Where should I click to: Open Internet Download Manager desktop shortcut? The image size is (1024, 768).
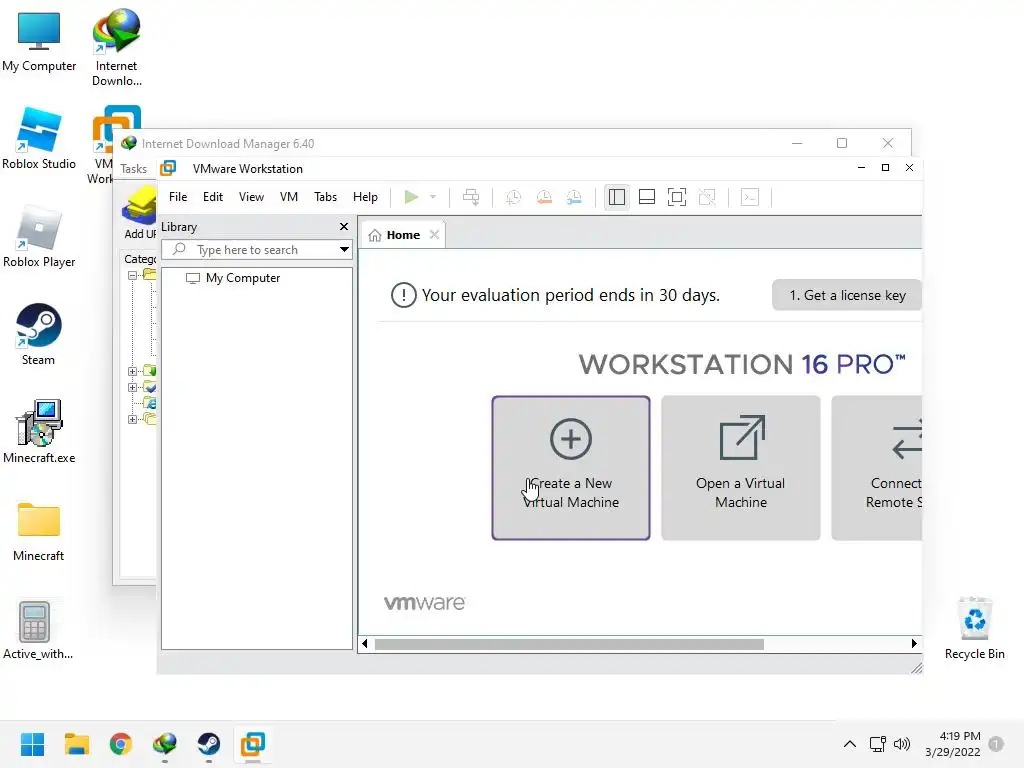coord(117,47)
